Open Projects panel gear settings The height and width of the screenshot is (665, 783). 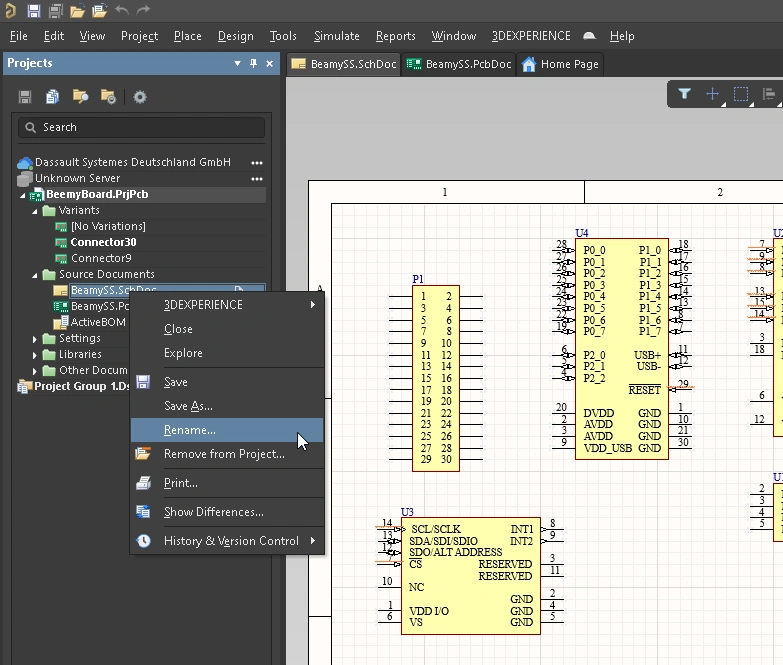[140, 97]
